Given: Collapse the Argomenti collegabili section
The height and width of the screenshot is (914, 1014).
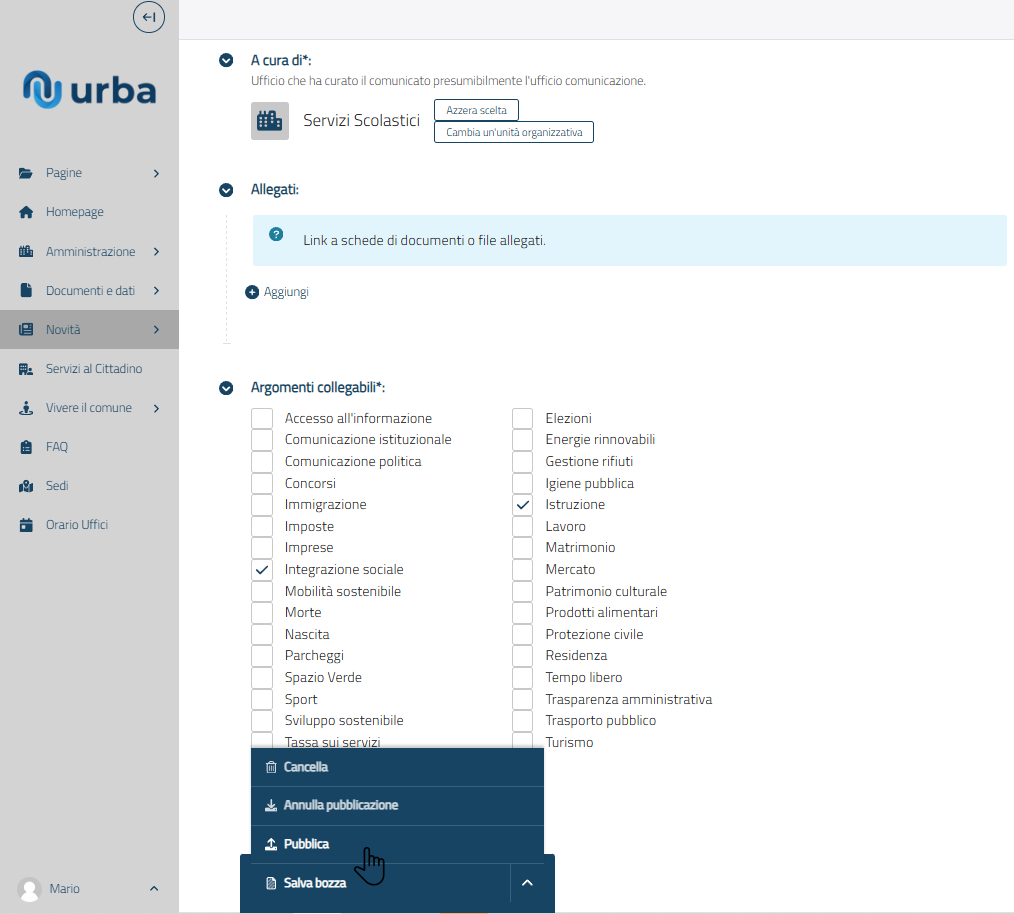Looking at the screenshot, I should coord(226,387).
